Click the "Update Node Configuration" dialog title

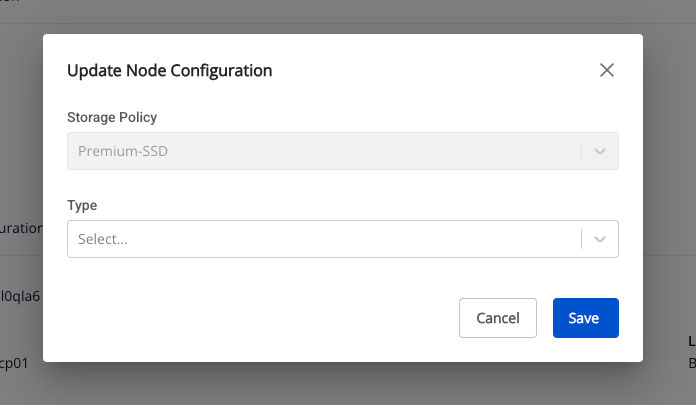pos(169,70)
